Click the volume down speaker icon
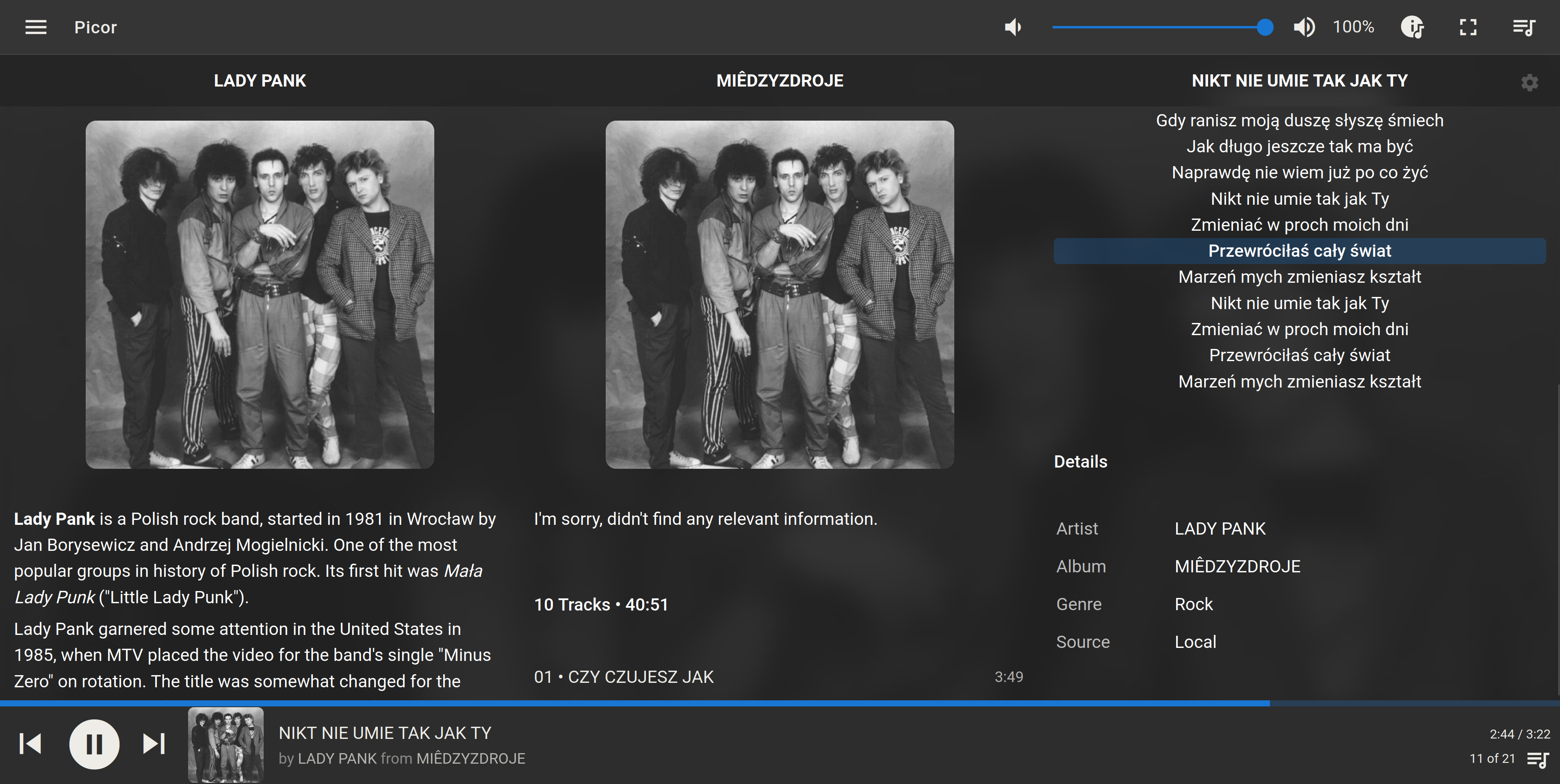 (x=1012, y=27)
